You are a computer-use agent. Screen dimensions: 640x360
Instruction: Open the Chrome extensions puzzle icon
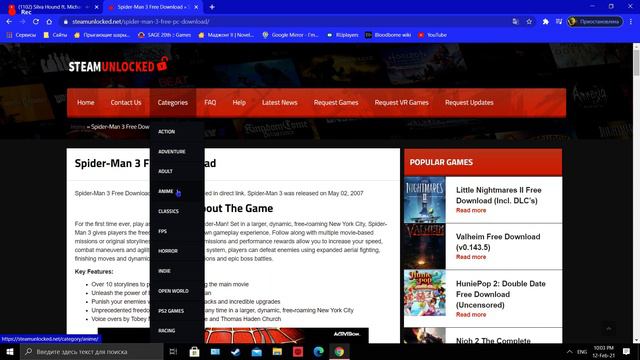tap(545, 22)
